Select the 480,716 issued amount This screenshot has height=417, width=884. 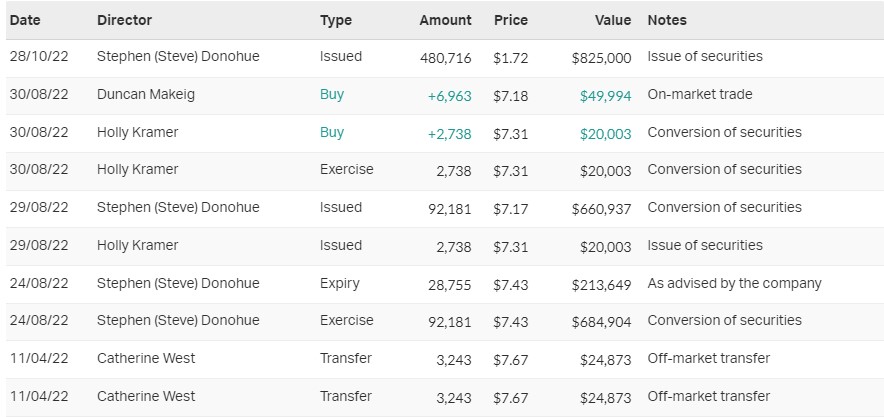point(445,58)
